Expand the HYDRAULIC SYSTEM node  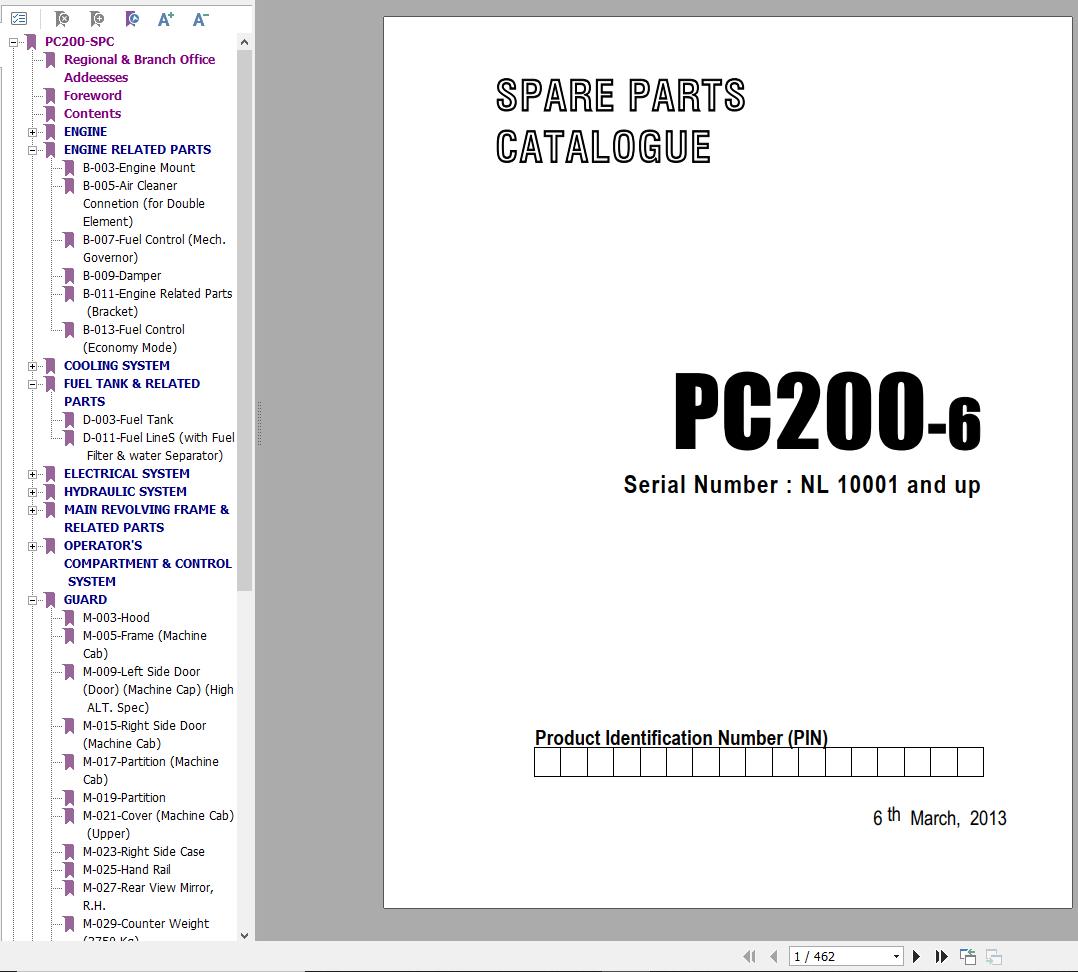click(x=32, y=492)
